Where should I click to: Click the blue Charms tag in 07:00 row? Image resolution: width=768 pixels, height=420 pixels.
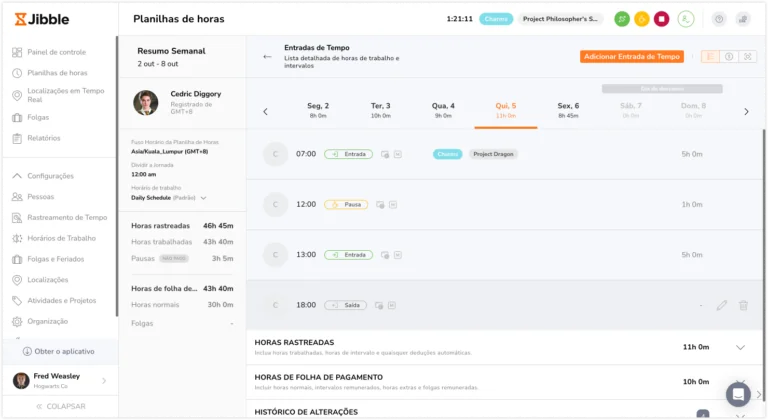pyautogui.click(x=447, y=154)
